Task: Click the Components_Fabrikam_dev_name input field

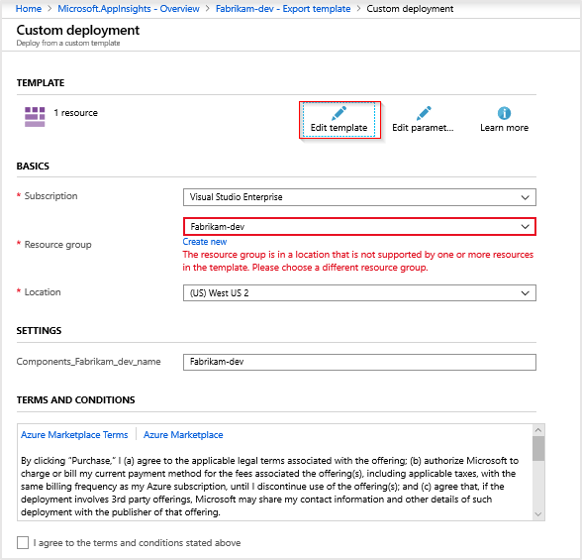Action: [x=359, y=362]
